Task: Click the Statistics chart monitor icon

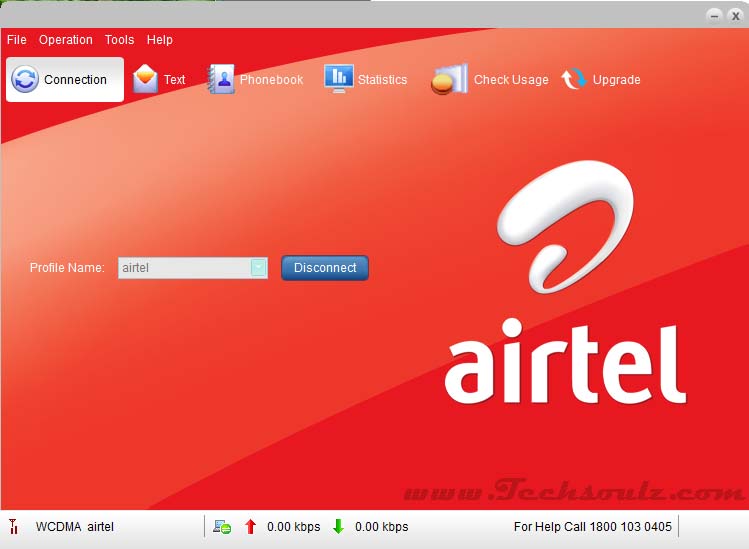Action: point(339,78)
